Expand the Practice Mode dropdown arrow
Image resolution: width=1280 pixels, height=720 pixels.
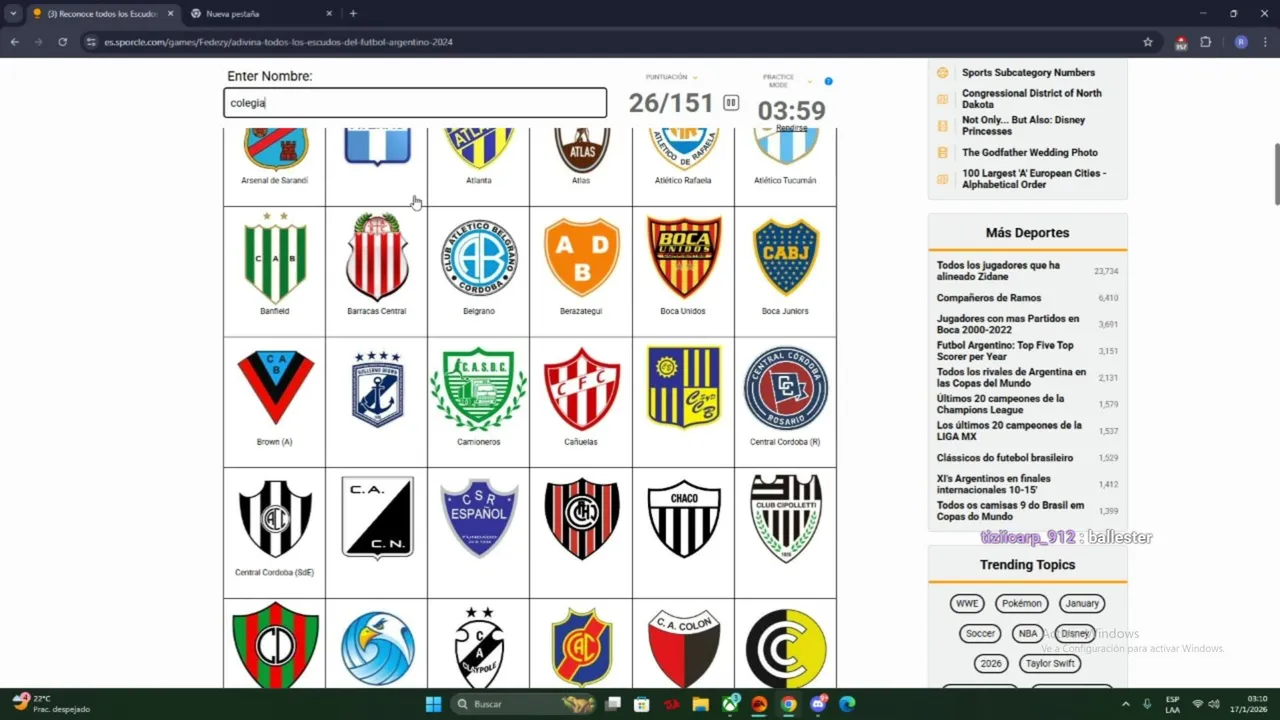pyautogui.click(x=810, y=81)
